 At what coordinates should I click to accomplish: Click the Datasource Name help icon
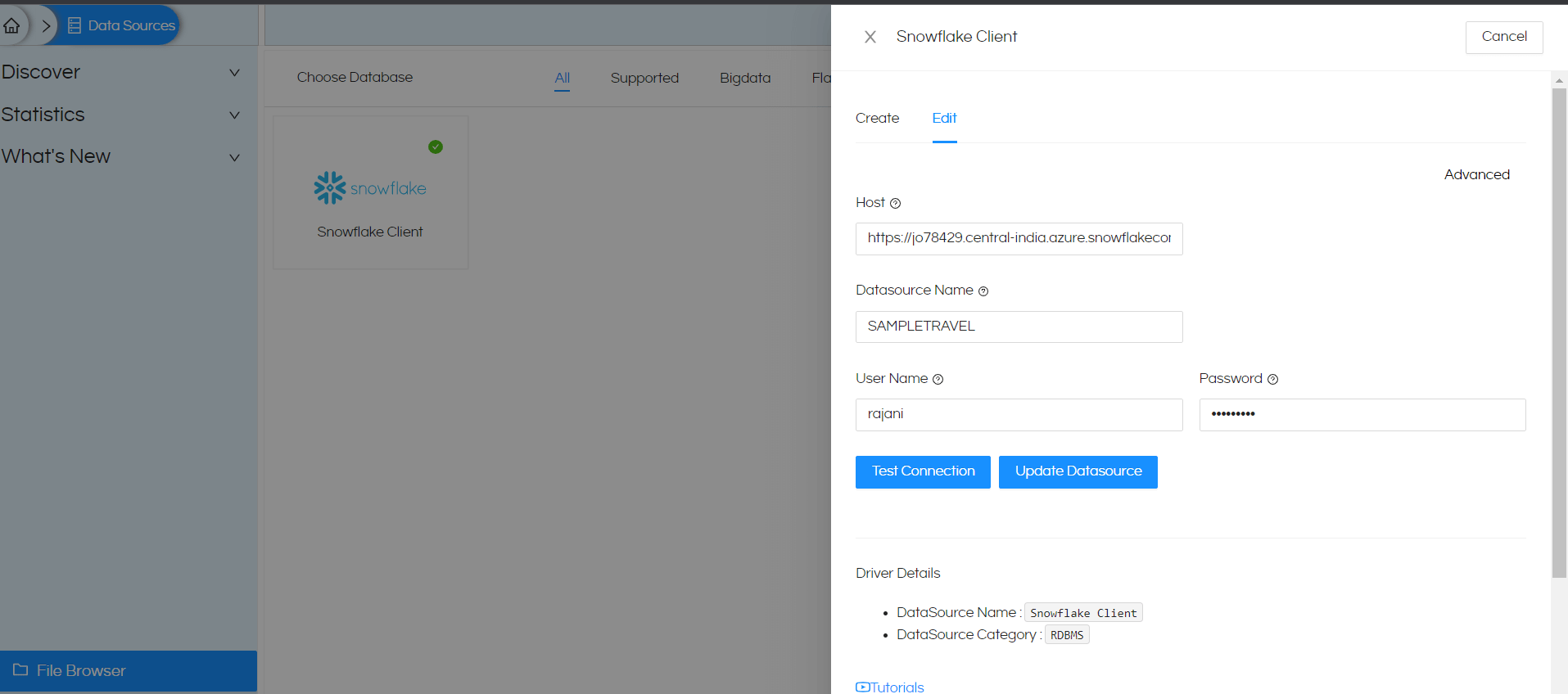[983, 291]
